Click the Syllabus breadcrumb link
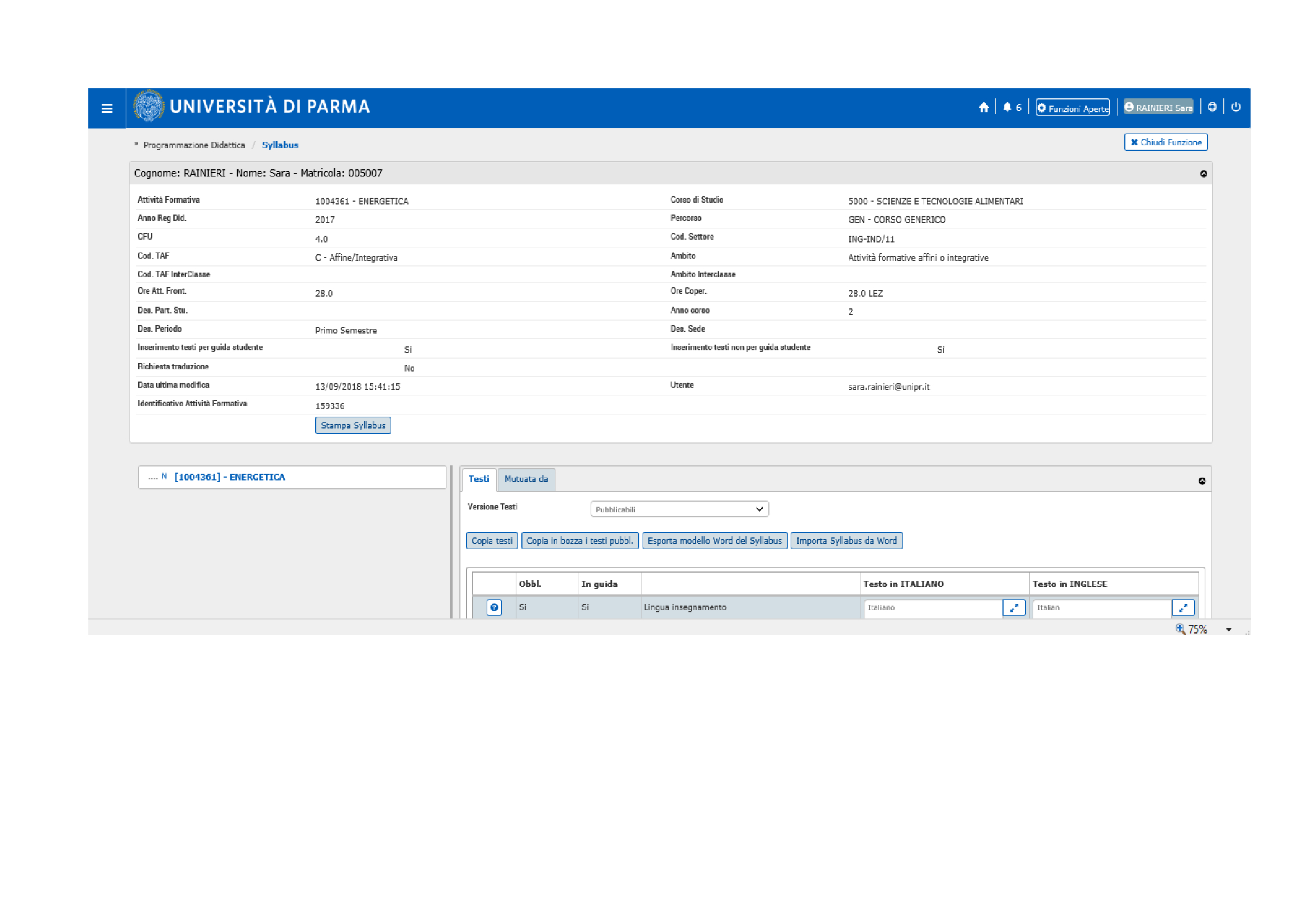Screen dimensions: 1307x924 tap(280, 145)
